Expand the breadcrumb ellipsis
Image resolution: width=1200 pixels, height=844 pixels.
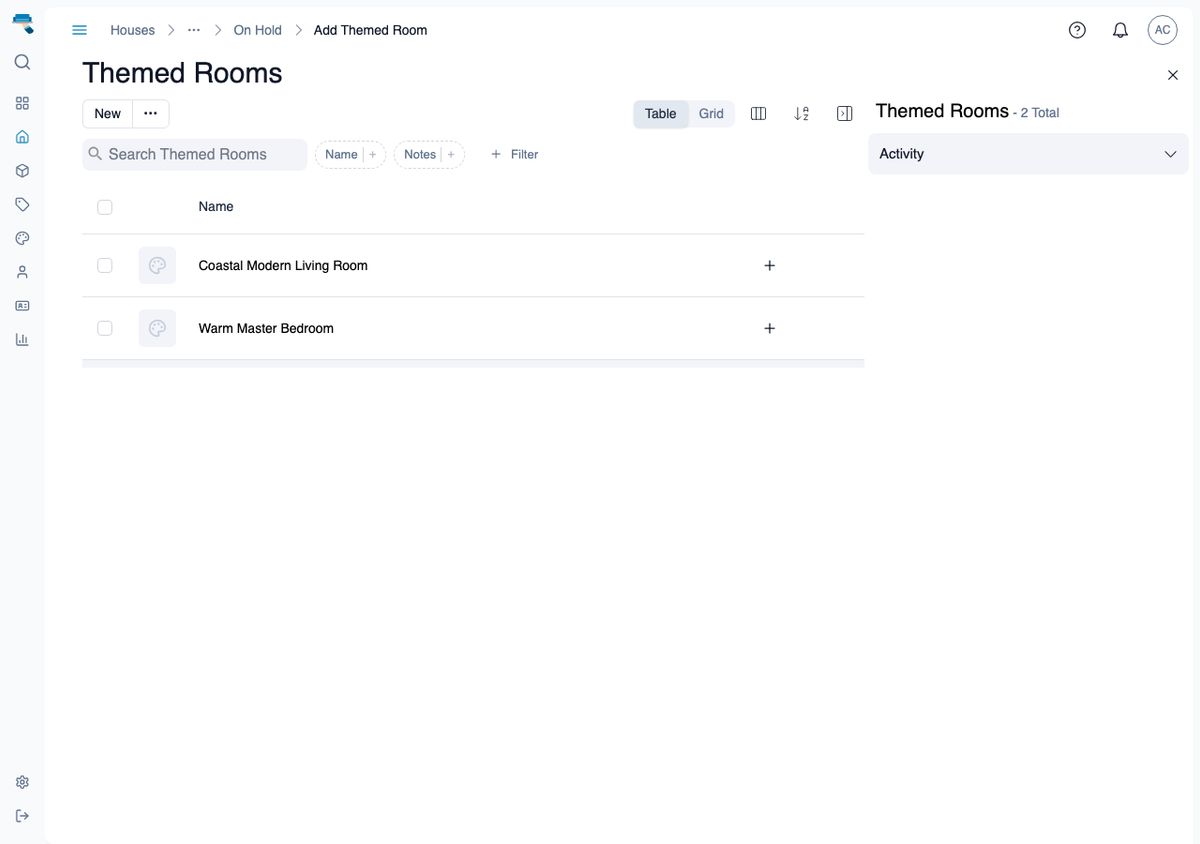coord(194,30)
